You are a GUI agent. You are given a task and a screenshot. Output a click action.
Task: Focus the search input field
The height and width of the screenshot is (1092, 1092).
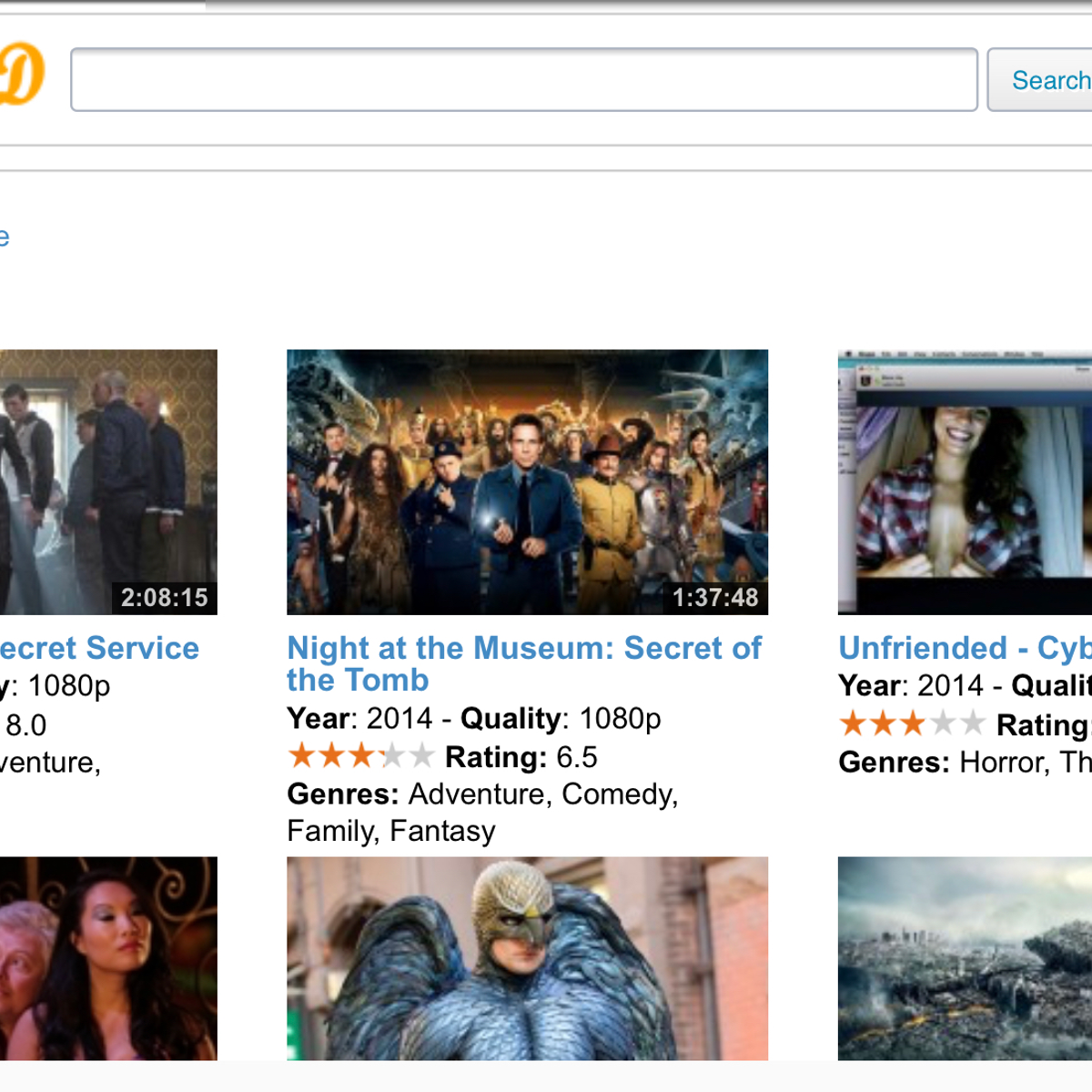point(524,80)
